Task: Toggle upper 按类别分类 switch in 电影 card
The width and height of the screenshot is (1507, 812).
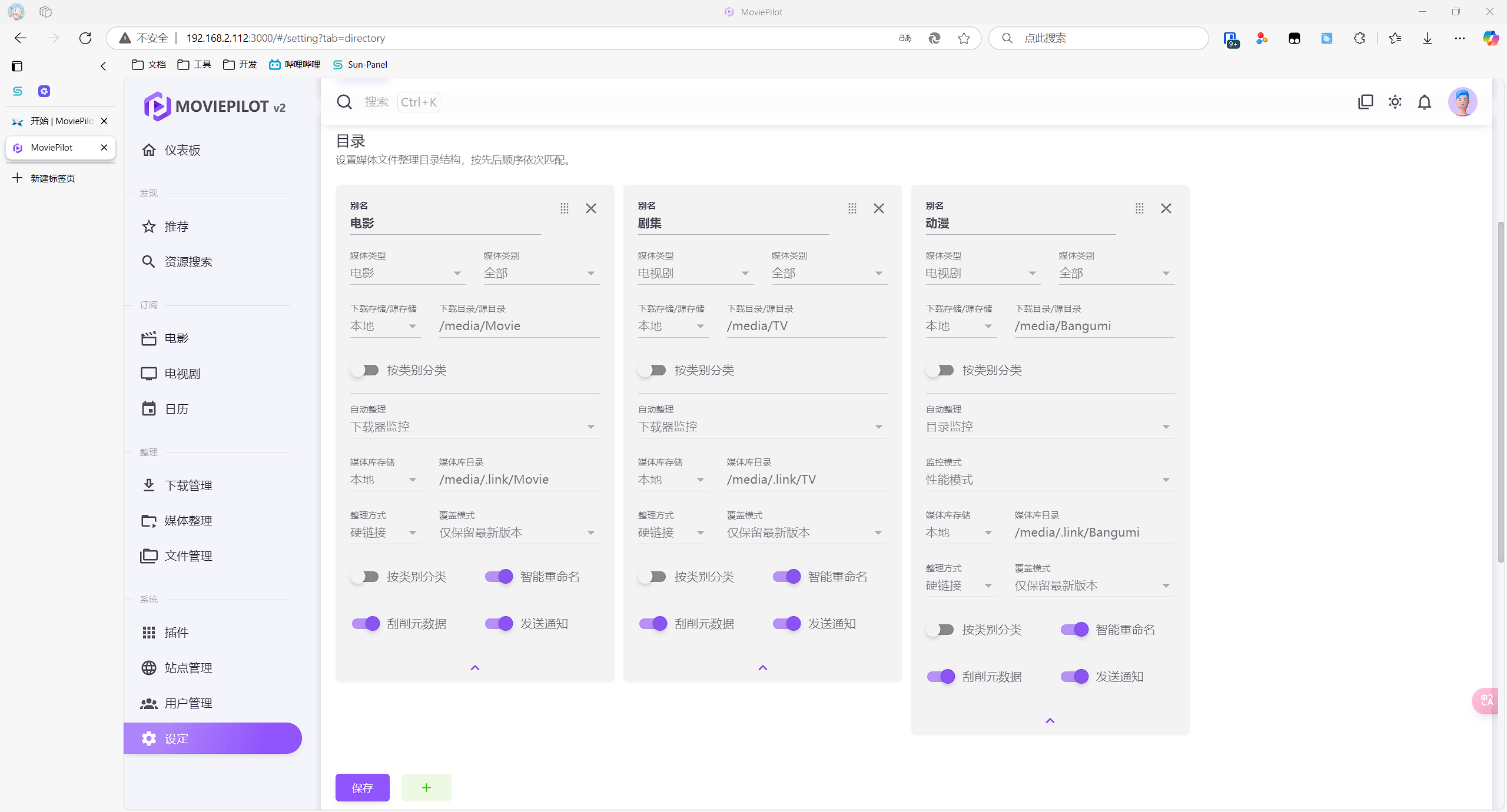Action: coord(364,370)
